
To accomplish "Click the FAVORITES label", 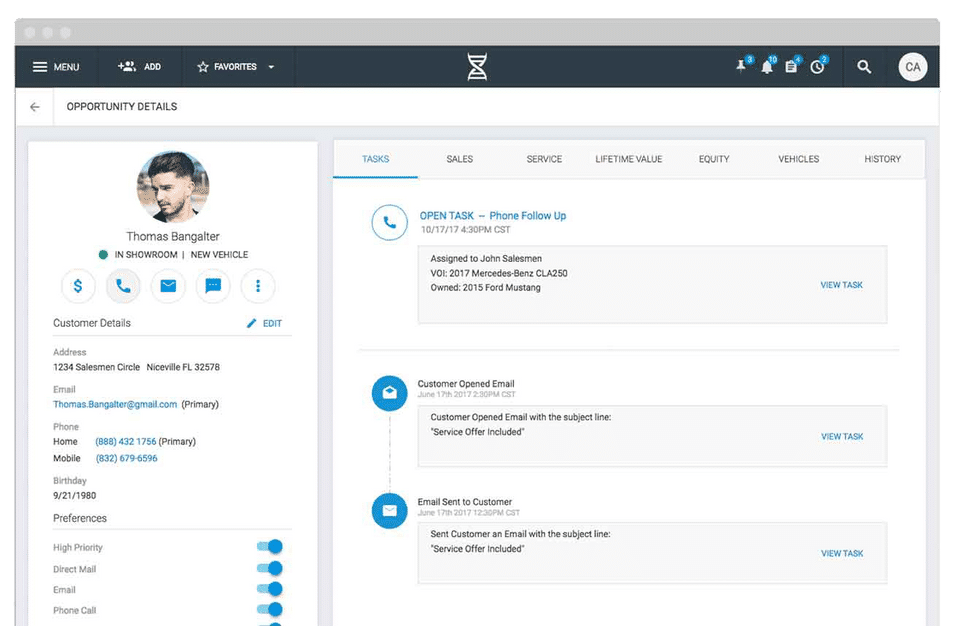I will tap(235, 67).
